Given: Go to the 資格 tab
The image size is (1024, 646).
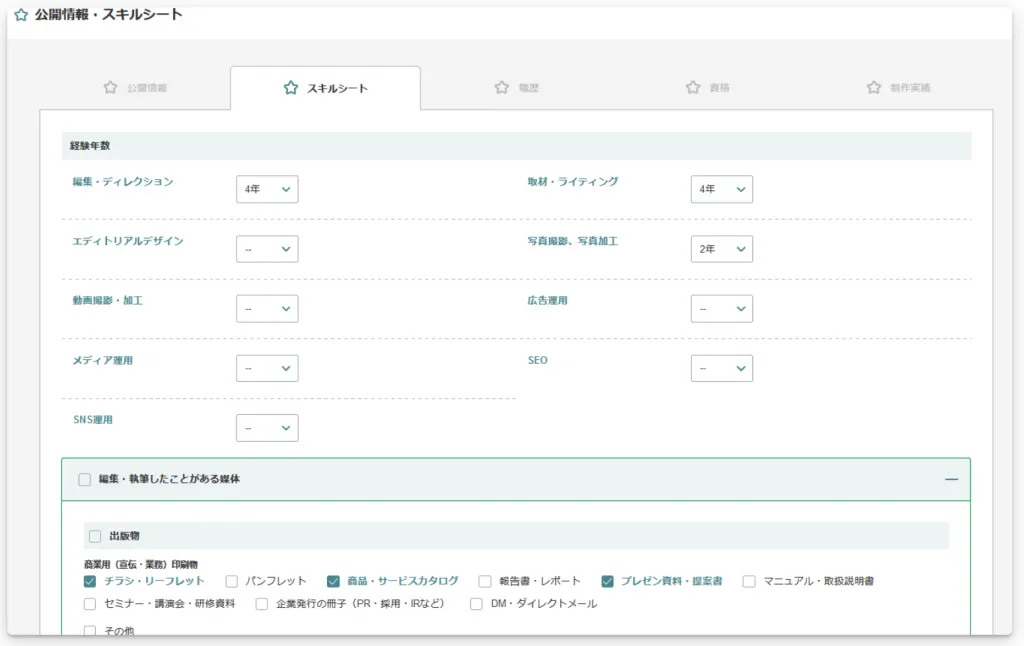Looking at the screenshot, I should click(707, 88).
